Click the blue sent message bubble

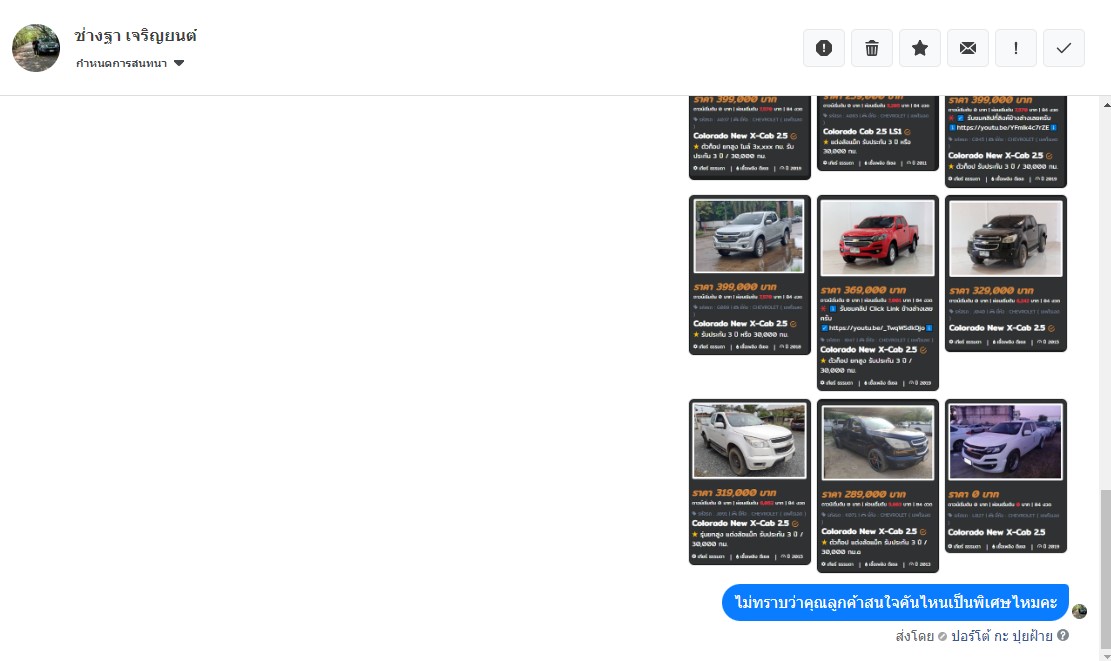coord(895,603)
